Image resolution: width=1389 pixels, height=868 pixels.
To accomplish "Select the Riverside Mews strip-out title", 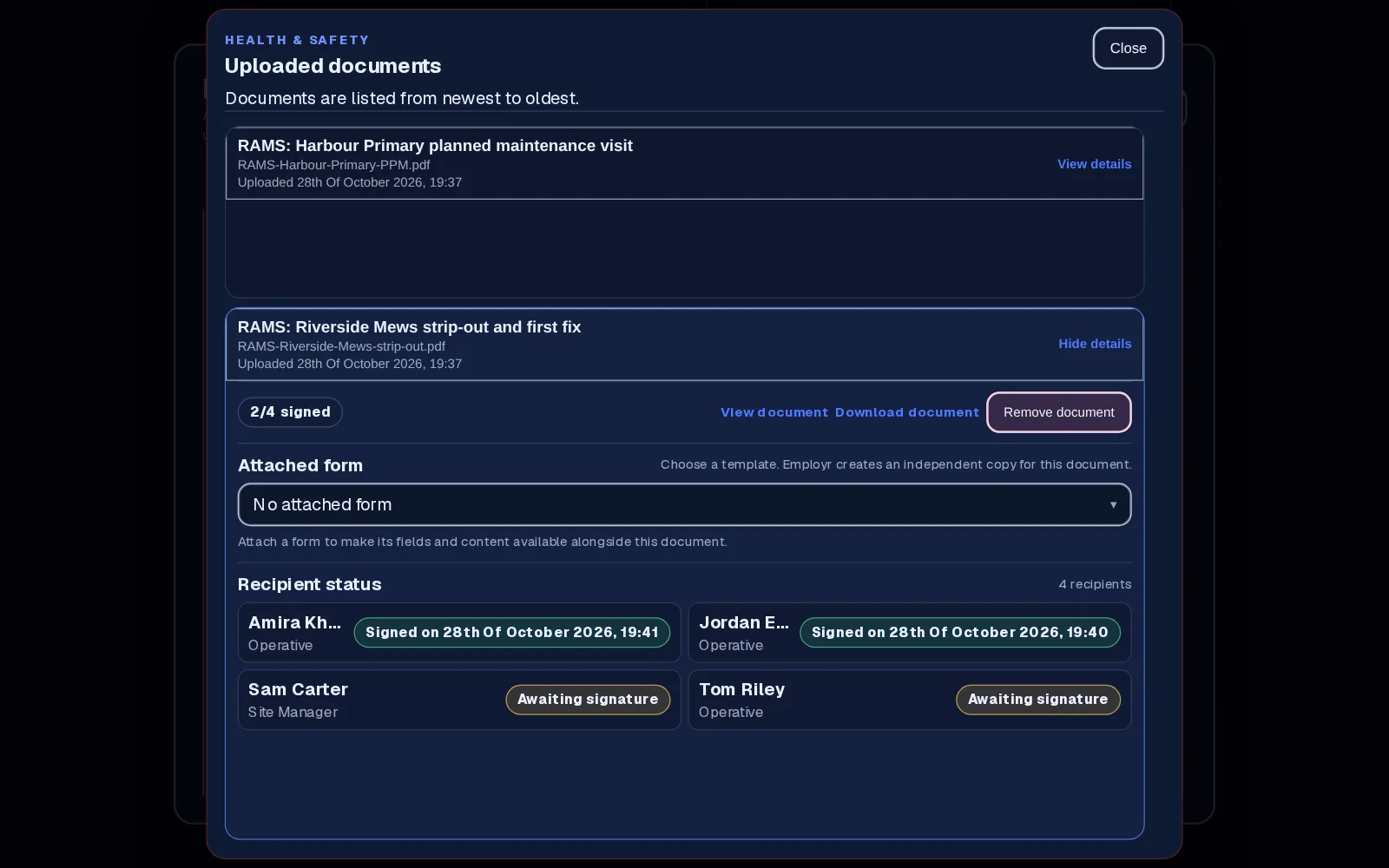I will [409, 327].
